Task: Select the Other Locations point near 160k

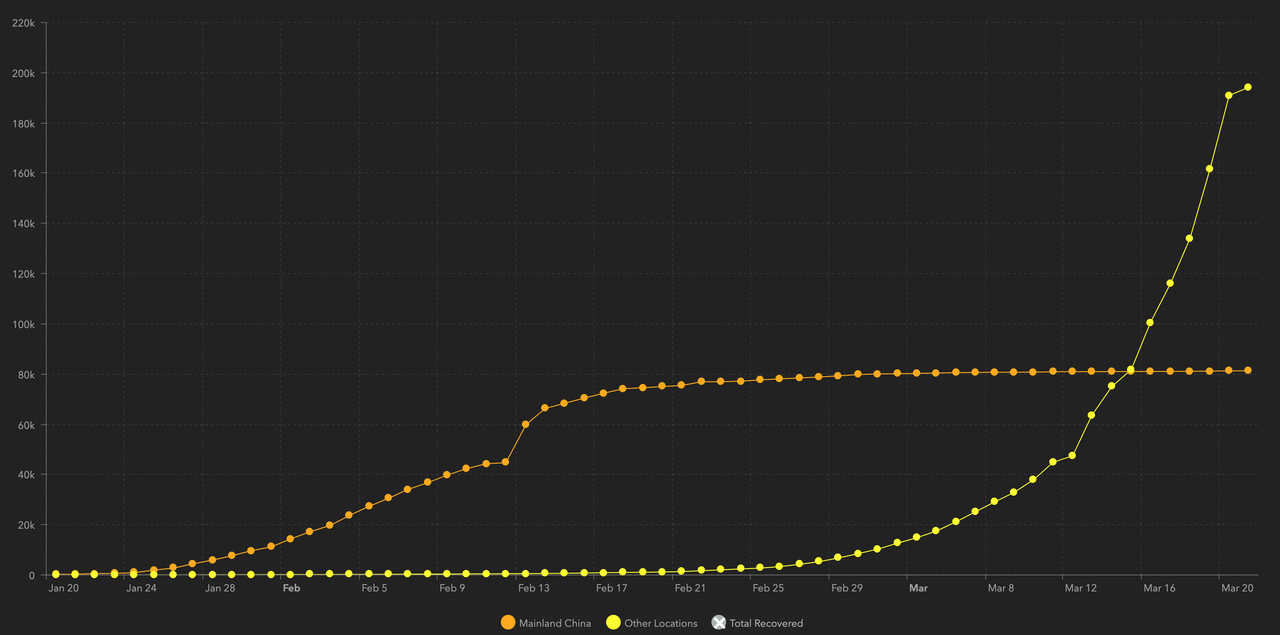Action: click(1209, 169)
